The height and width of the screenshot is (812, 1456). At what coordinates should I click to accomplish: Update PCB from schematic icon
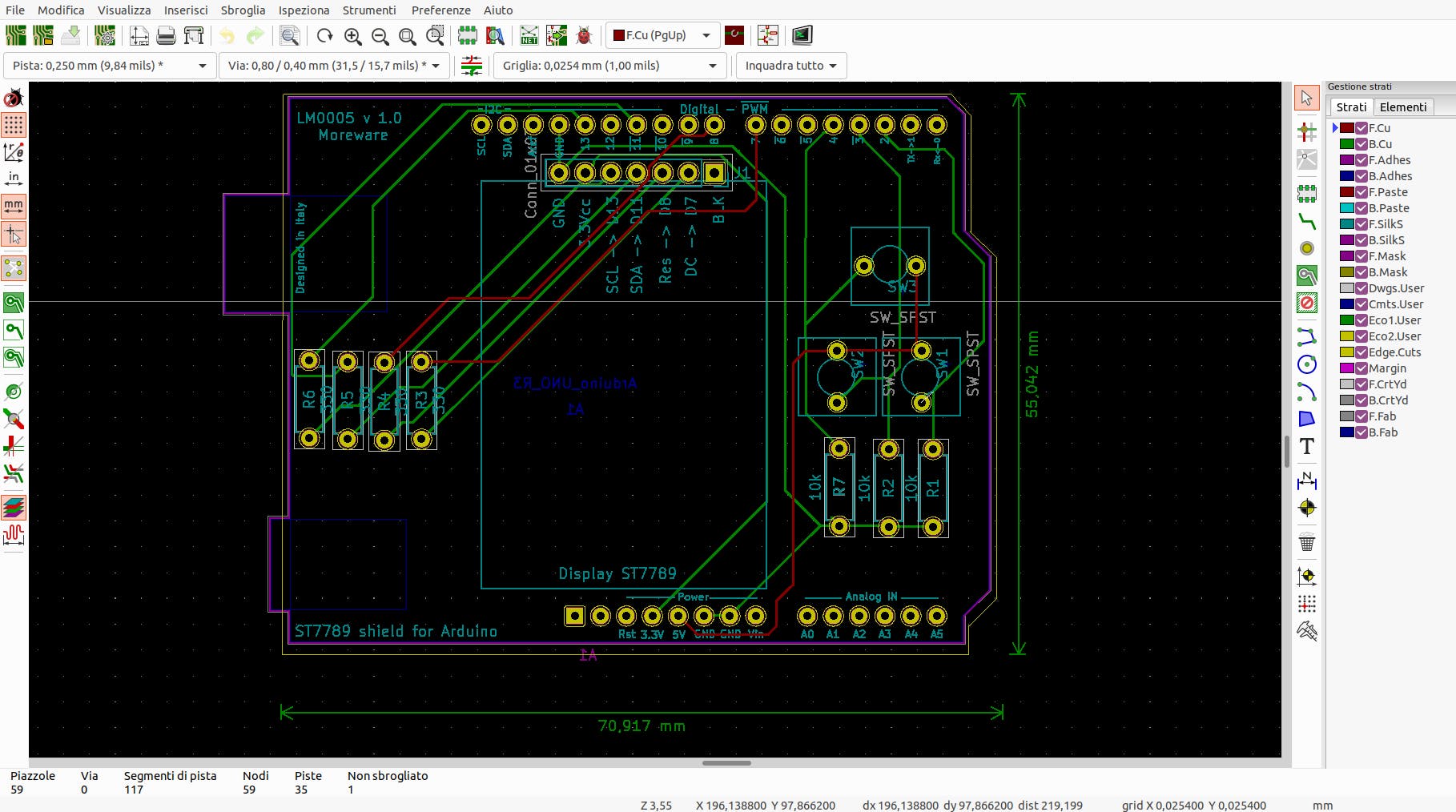[x=557, y=35]
